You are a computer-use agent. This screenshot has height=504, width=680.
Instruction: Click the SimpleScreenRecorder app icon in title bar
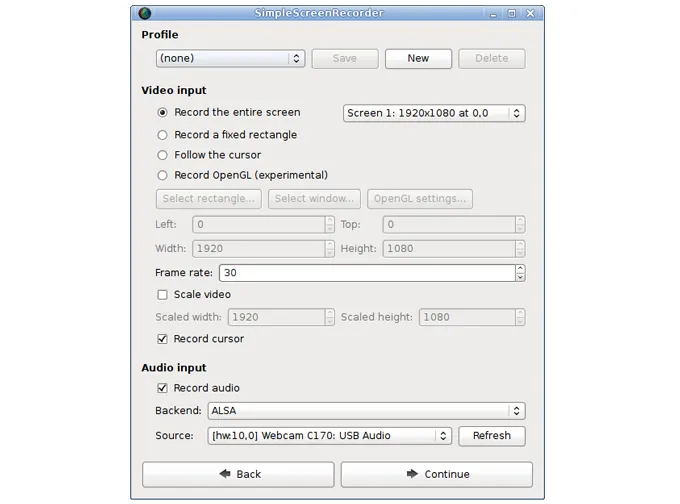coord(145,13)
